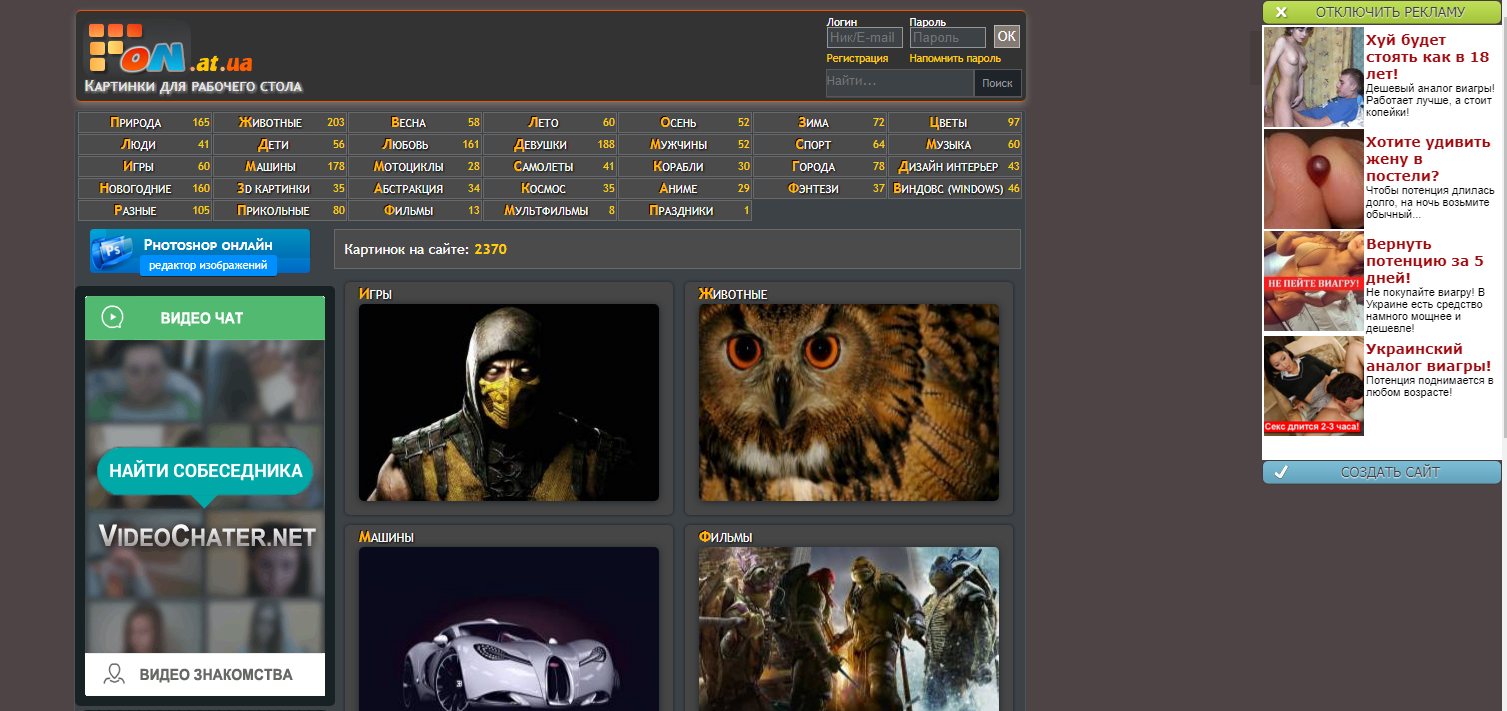Click the ON.at.ua site logo
1507x711 pixels.
[169, 49]
